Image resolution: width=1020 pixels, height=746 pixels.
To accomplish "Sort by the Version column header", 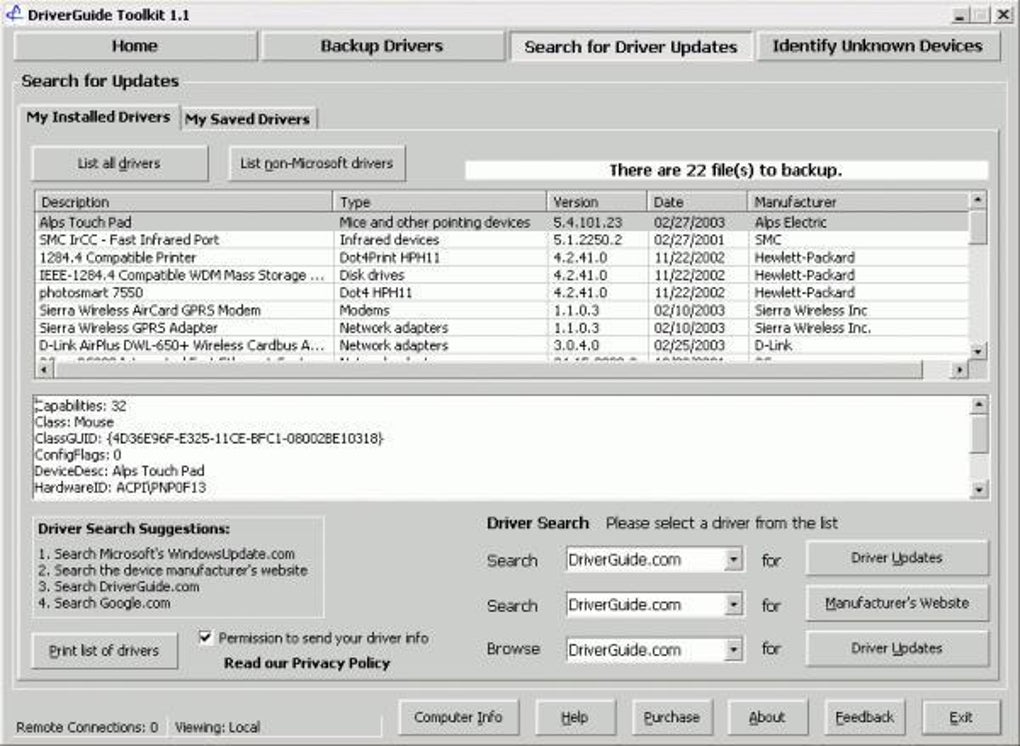I will pyautogui.click(x=597, y=202).
